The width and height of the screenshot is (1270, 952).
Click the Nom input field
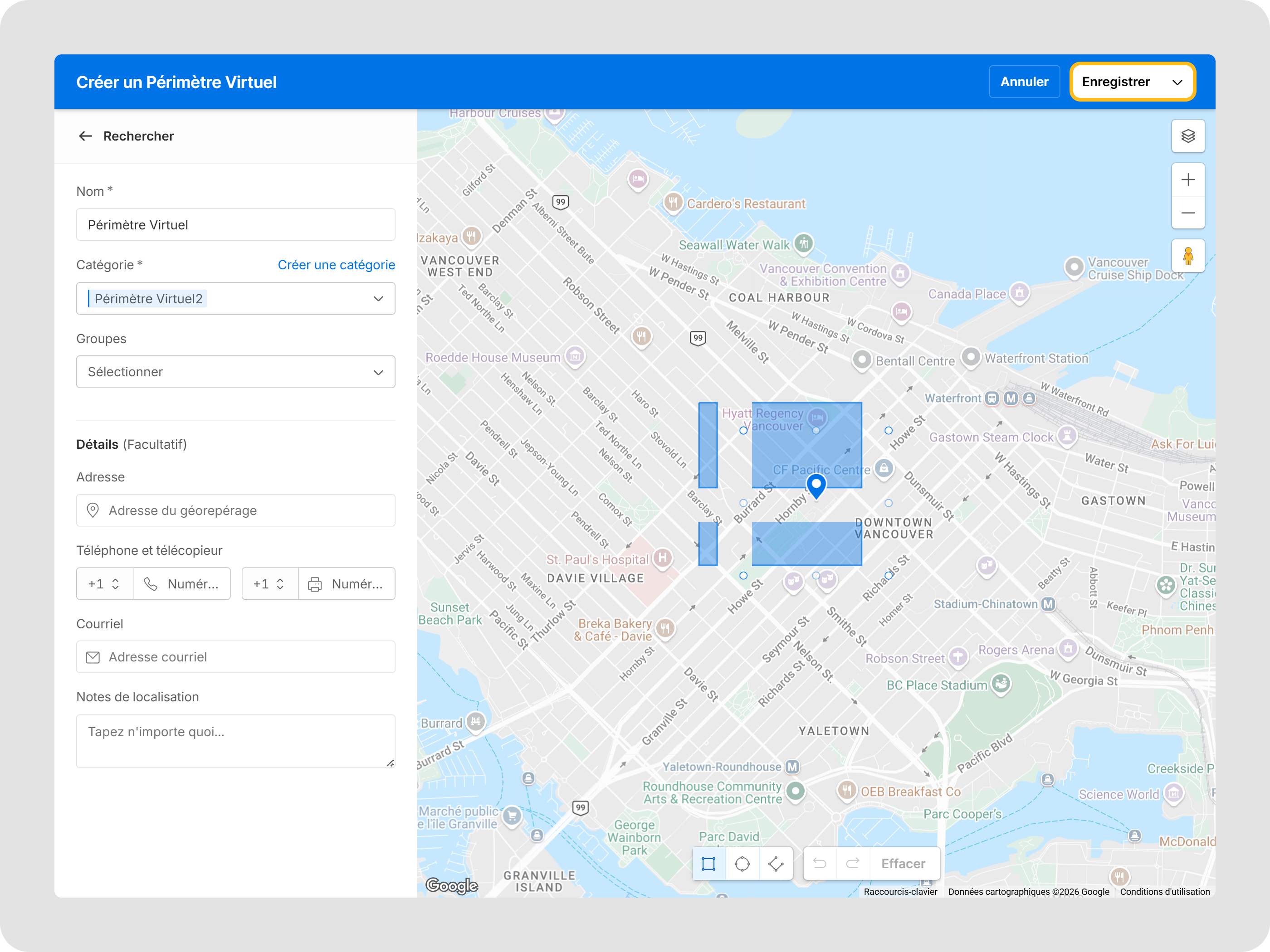(235, 225)
